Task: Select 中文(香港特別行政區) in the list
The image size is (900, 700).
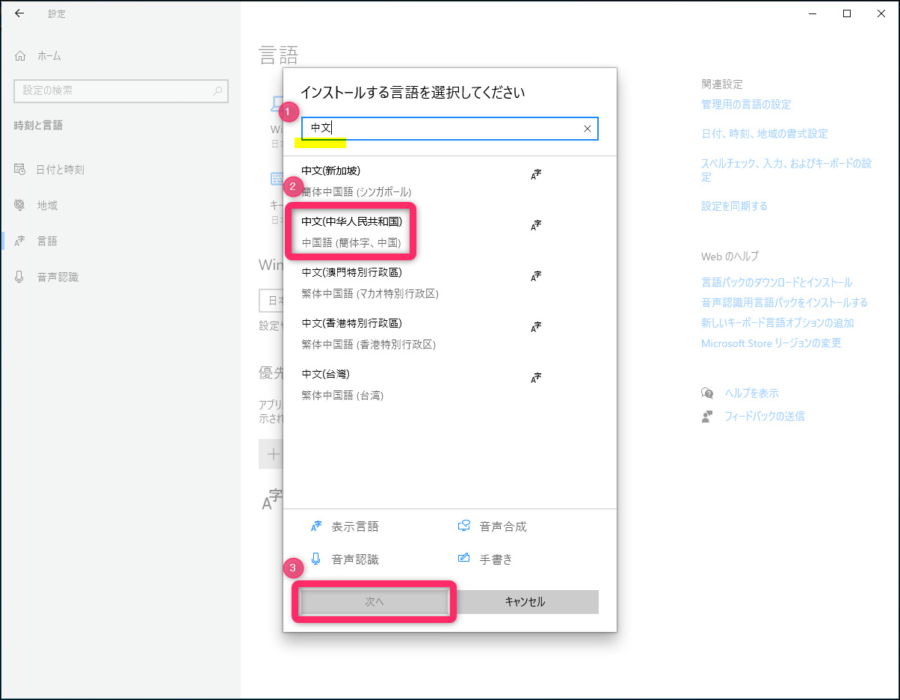Action: coord(352,333)
